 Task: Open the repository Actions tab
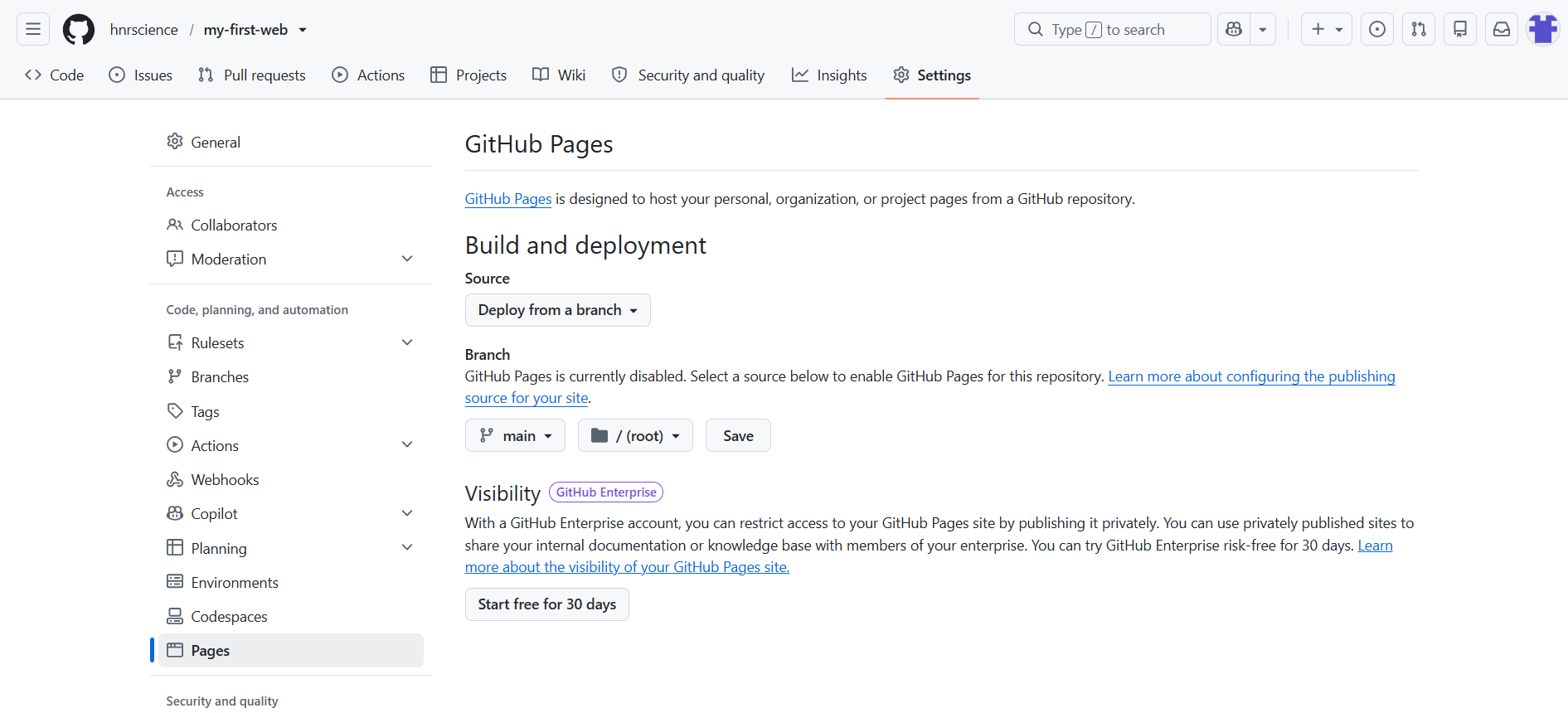click(368, 75)
